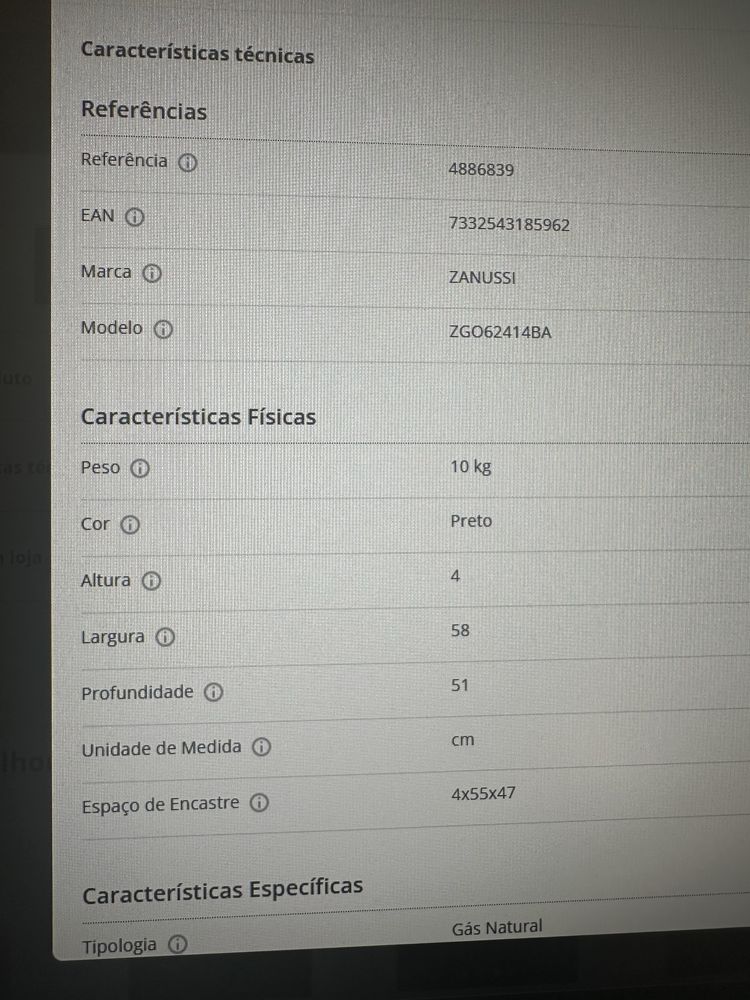
Task: Click the Características Físicas section heading
Action: tap(198, 416)
